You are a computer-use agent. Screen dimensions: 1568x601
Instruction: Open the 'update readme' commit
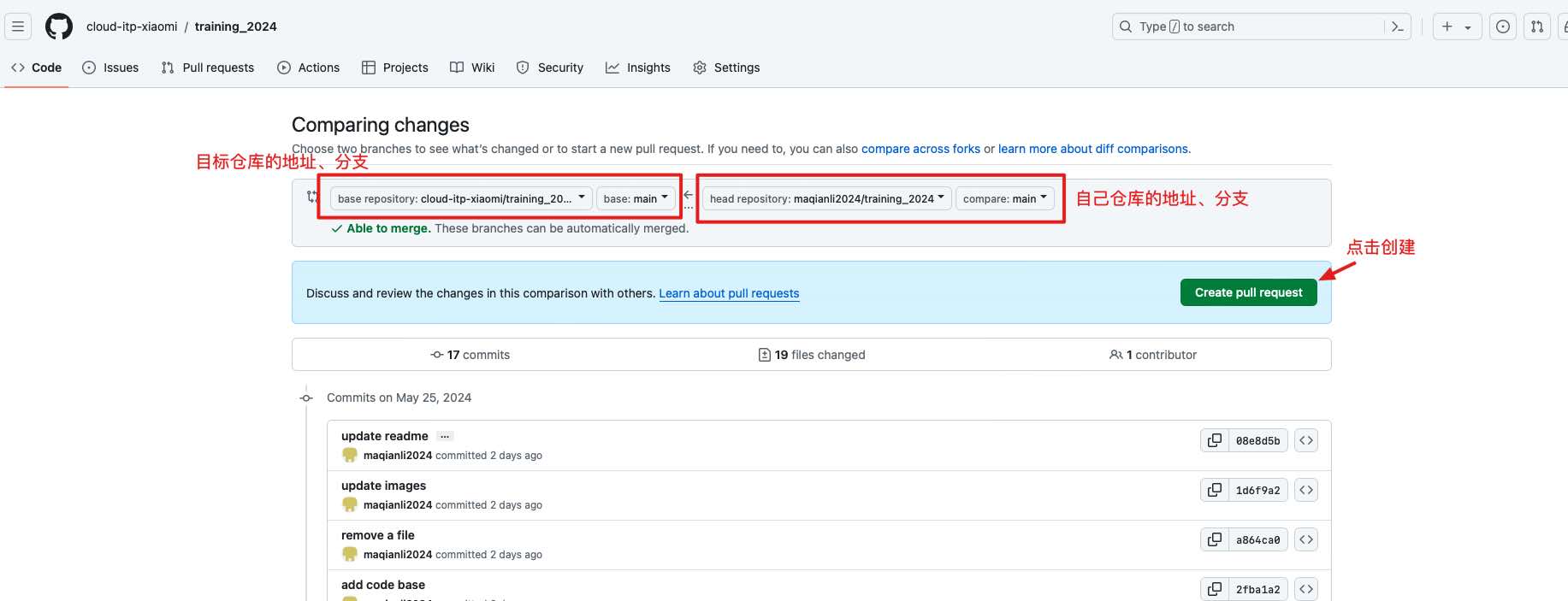click(385, 436)
